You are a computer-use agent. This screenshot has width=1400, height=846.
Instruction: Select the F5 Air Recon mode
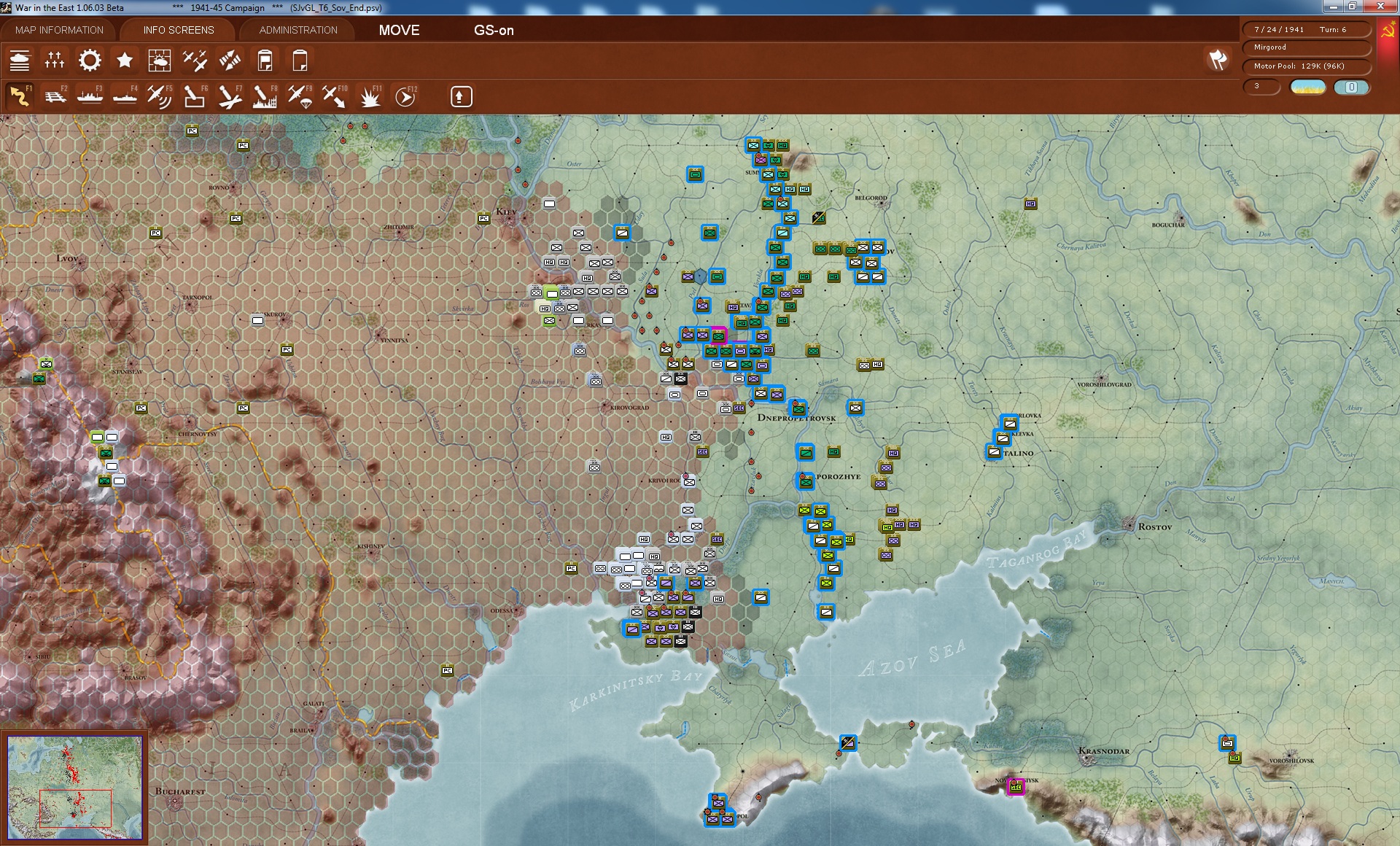pyautogui.click(x=160, y=96)
